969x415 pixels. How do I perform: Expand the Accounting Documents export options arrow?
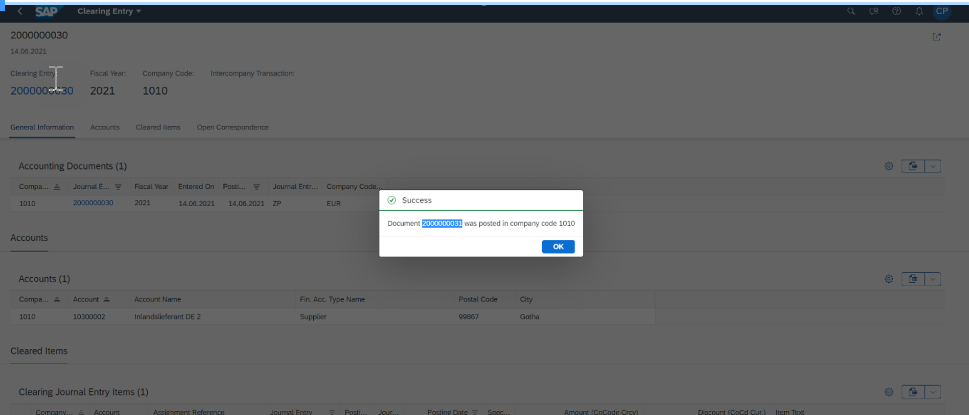tap(933, 166)
